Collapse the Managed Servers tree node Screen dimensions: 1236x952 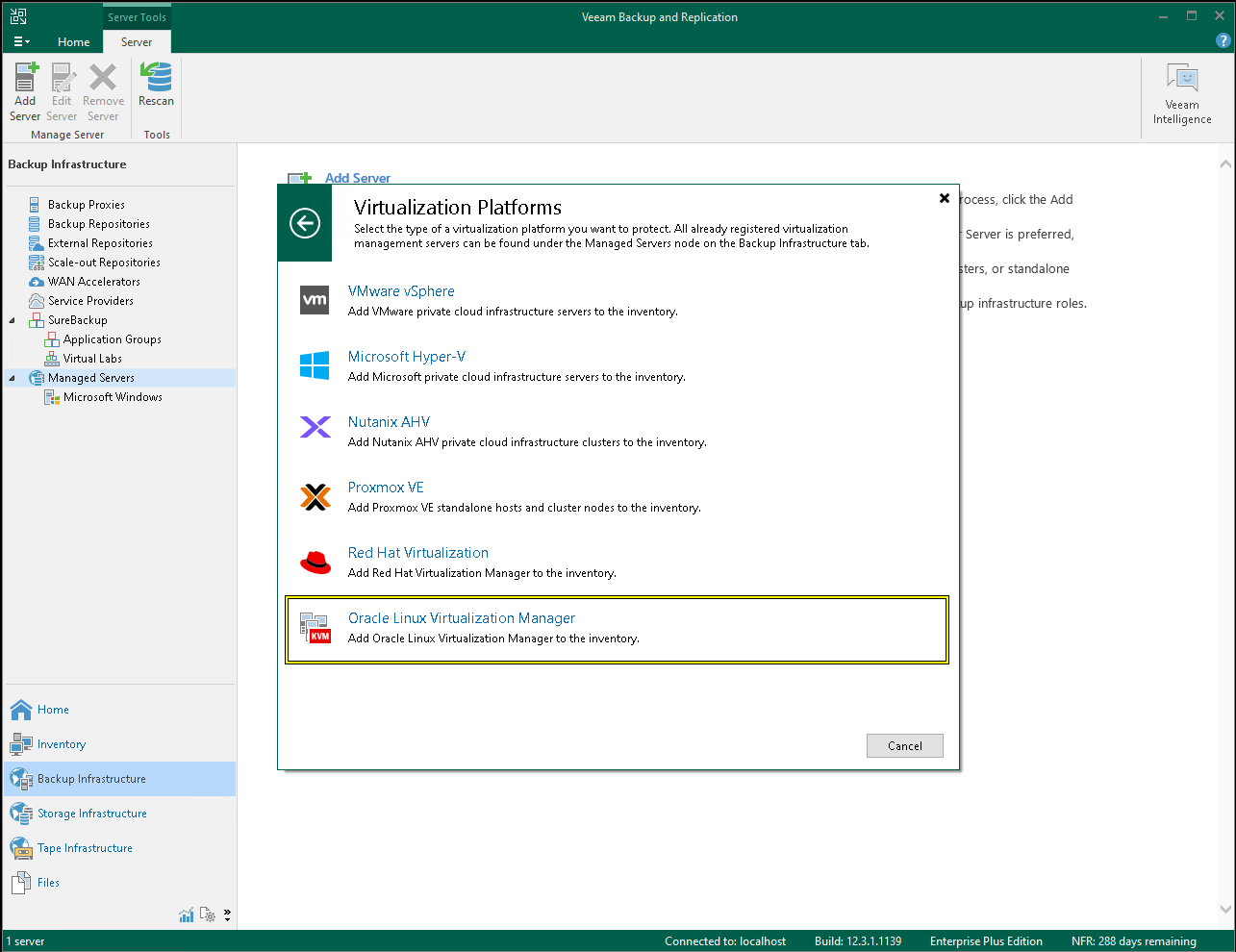tap(13, 378)
